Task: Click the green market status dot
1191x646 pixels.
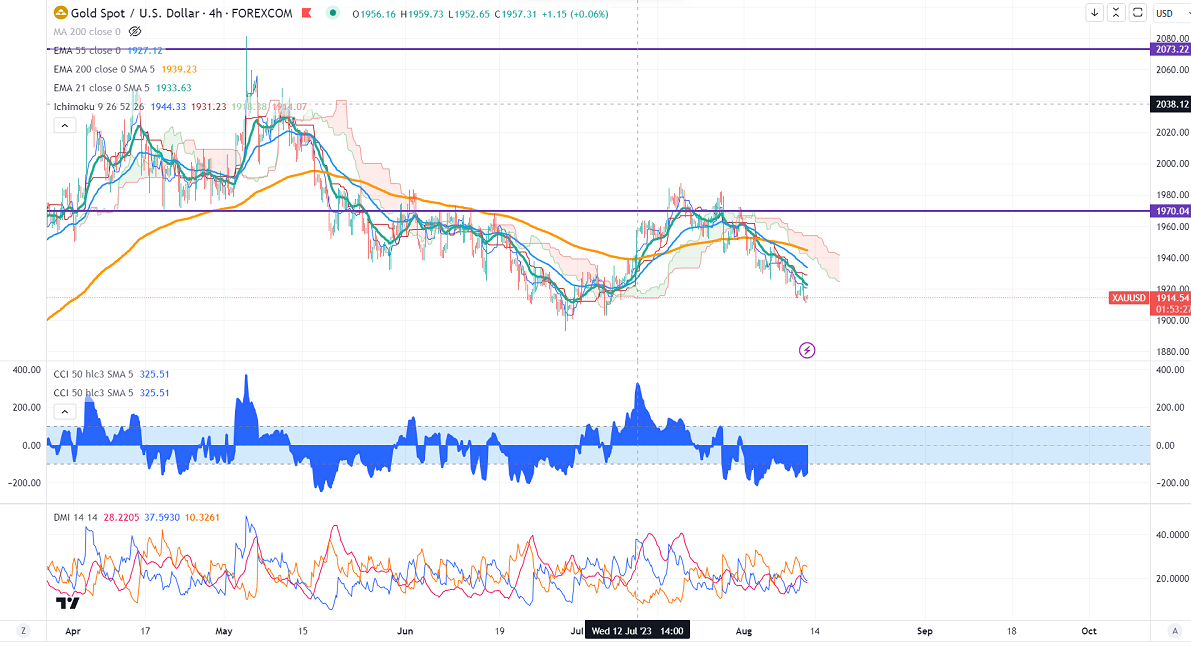Action: [x=356, y=13]
